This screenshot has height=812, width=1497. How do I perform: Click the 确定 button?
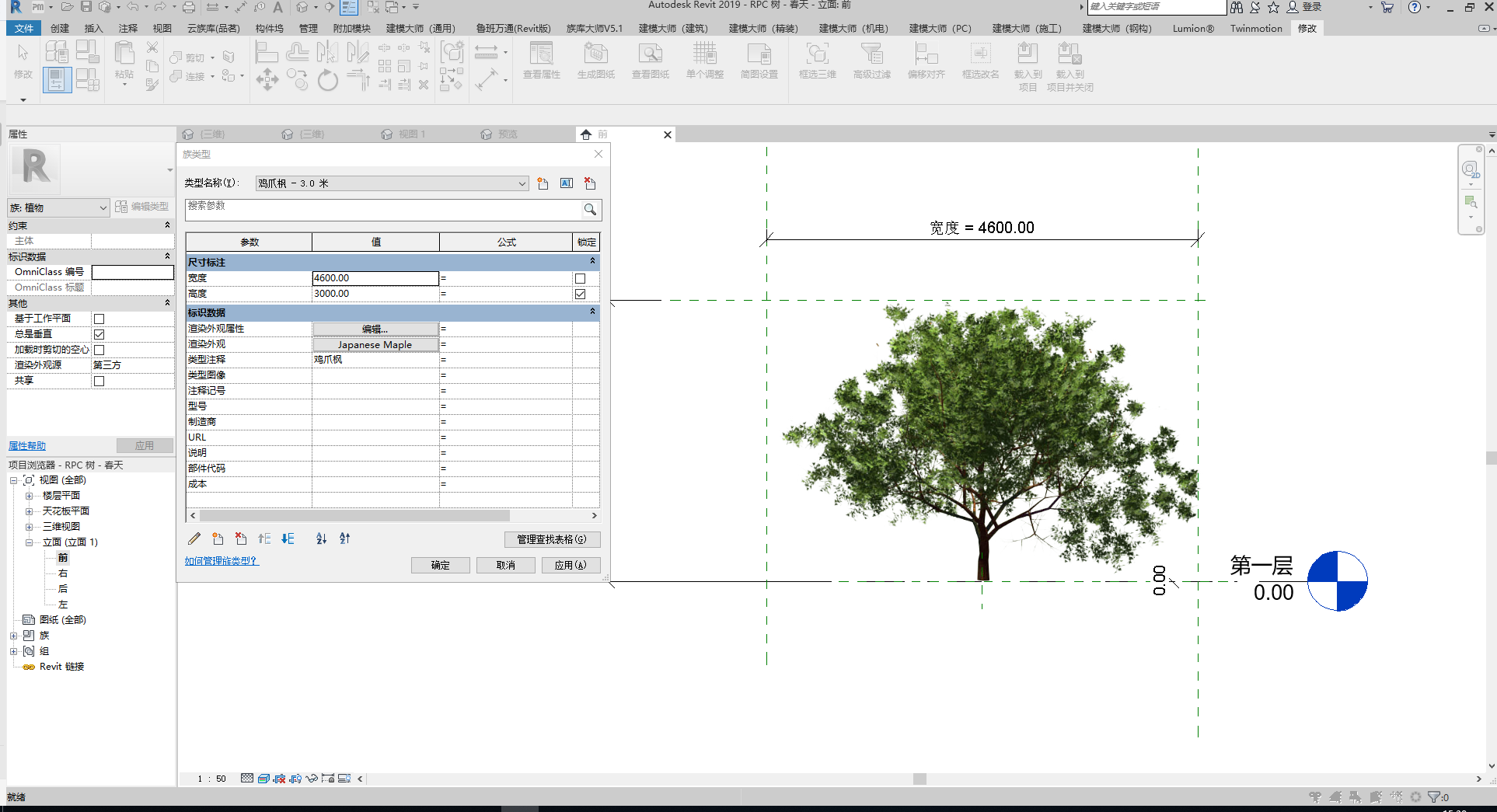pyautogui.click(x=440, y=565)
